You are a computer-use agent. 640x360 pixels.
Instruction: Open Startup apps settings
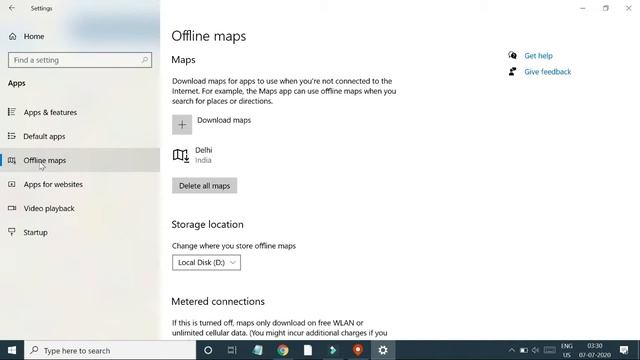(80, 232)
